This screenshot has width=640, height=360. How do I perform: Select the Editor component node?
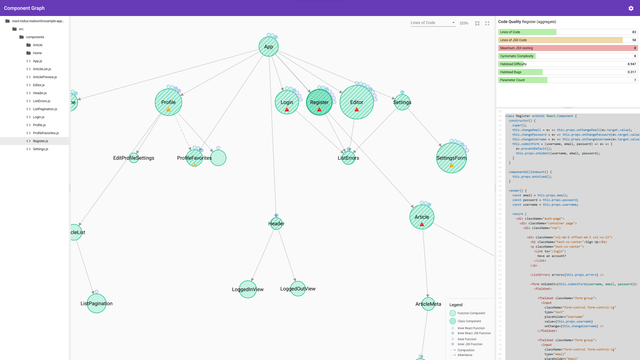[357, 102]
